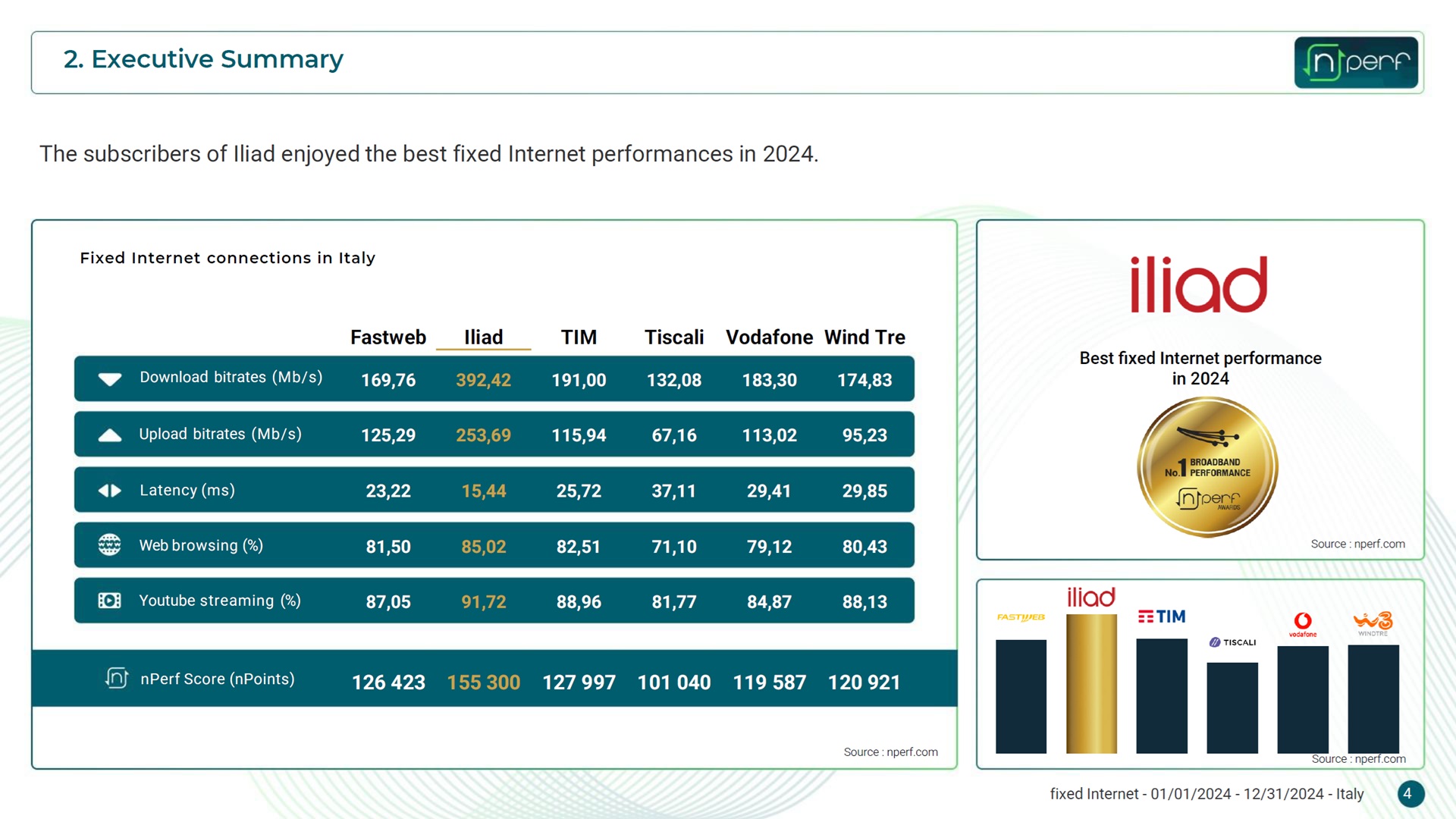Screen dimensions: 1456x819
Task: Click the Tiscali bar in chart
Action: coord(1232,707)
